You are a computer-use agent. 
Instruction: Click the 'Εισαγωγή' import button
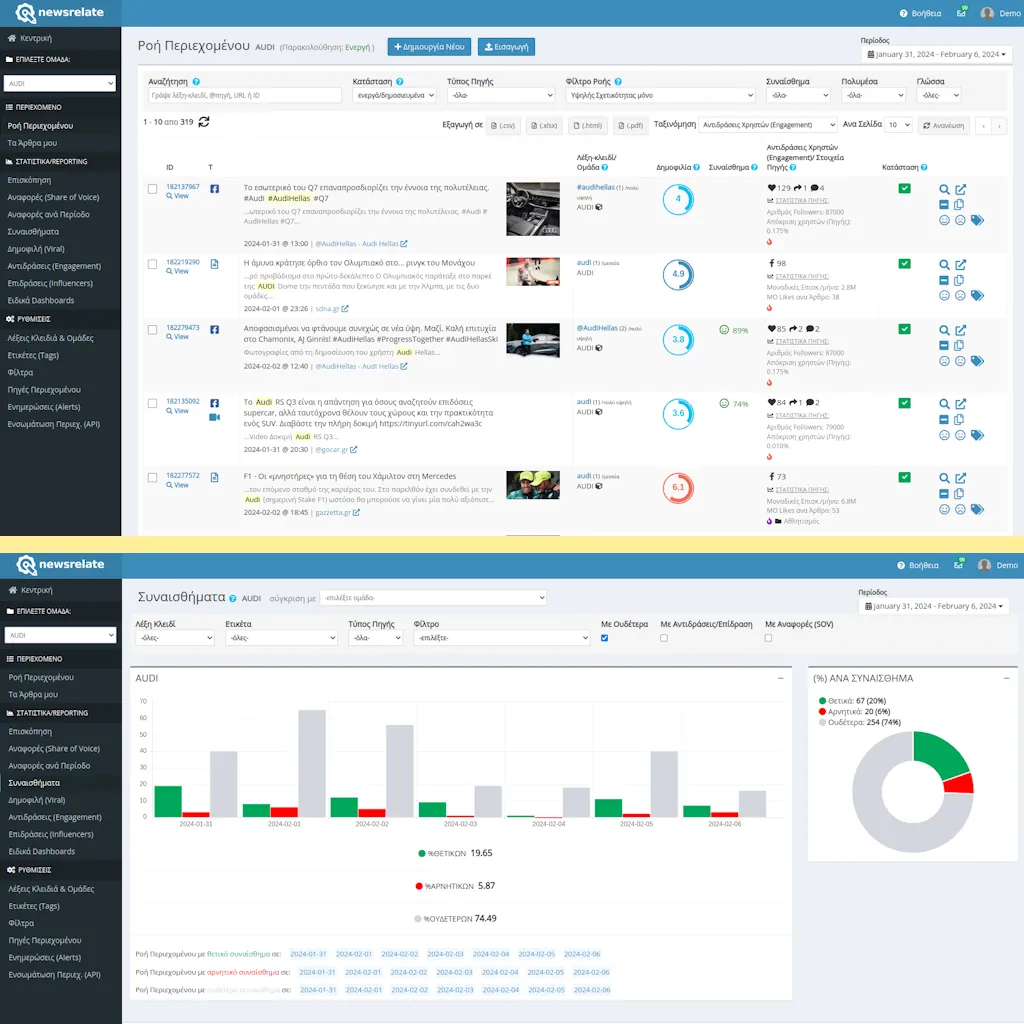coord(506,47)
